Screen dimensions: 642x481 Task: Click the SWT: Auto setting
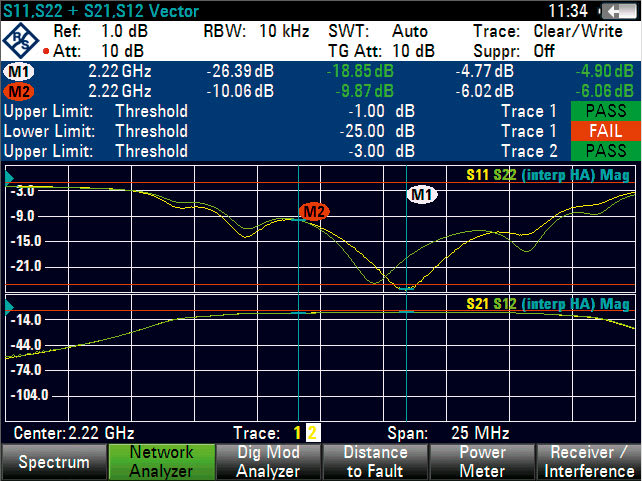click(x=378, y=31)
